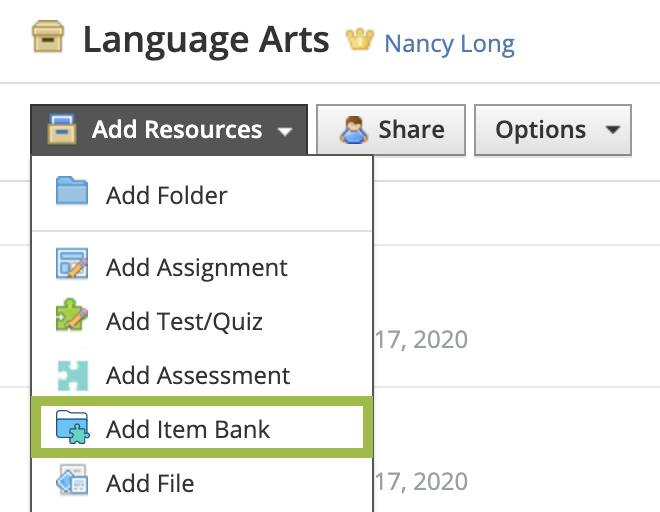The image size is (660, 512).
Task: Click the Add File icon
Action: coord(72,483)
